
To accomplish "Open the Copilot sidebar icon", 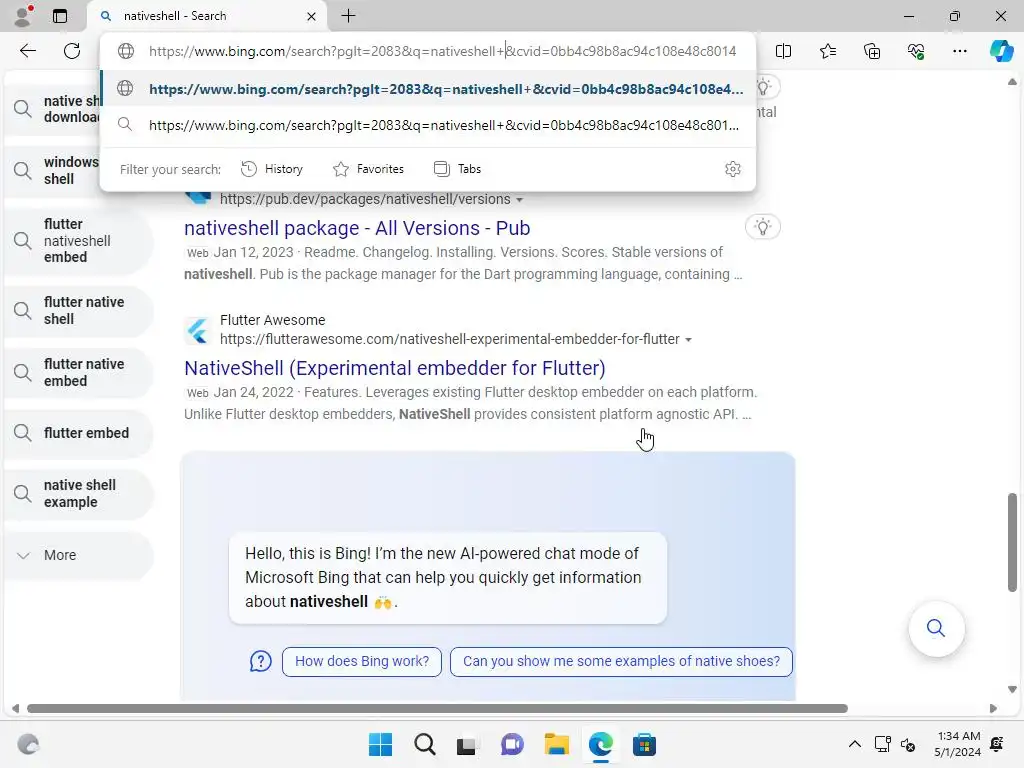I will click(x=1001, y=51).
